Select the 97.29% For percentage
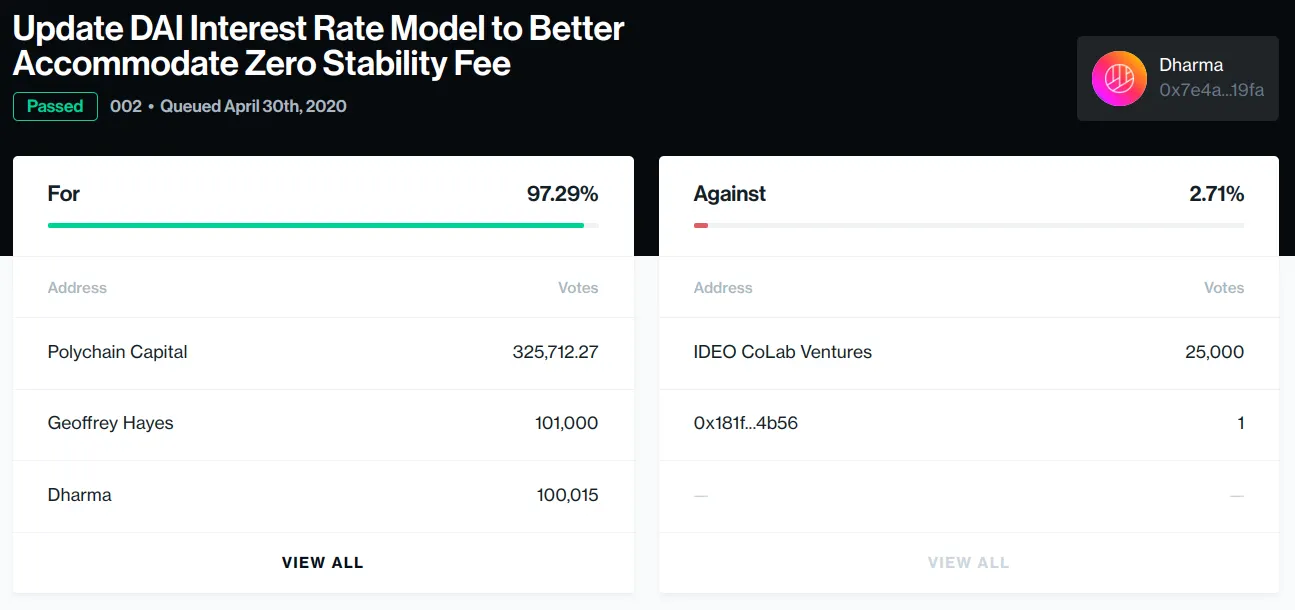The image size is (1295, 610). [563, 193]
